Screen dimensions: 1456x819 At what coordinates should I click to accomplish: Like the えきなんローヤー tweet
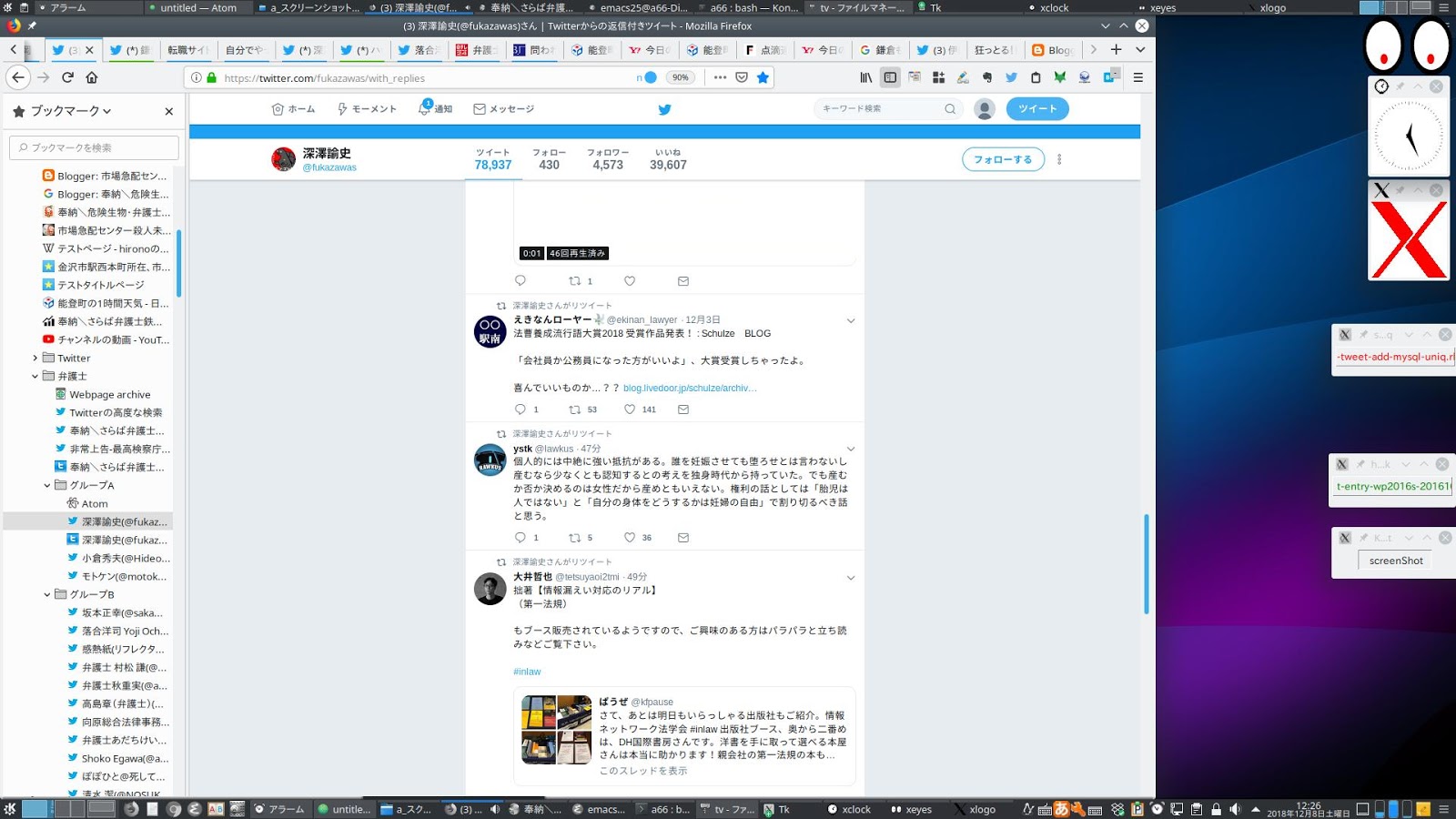630,409
